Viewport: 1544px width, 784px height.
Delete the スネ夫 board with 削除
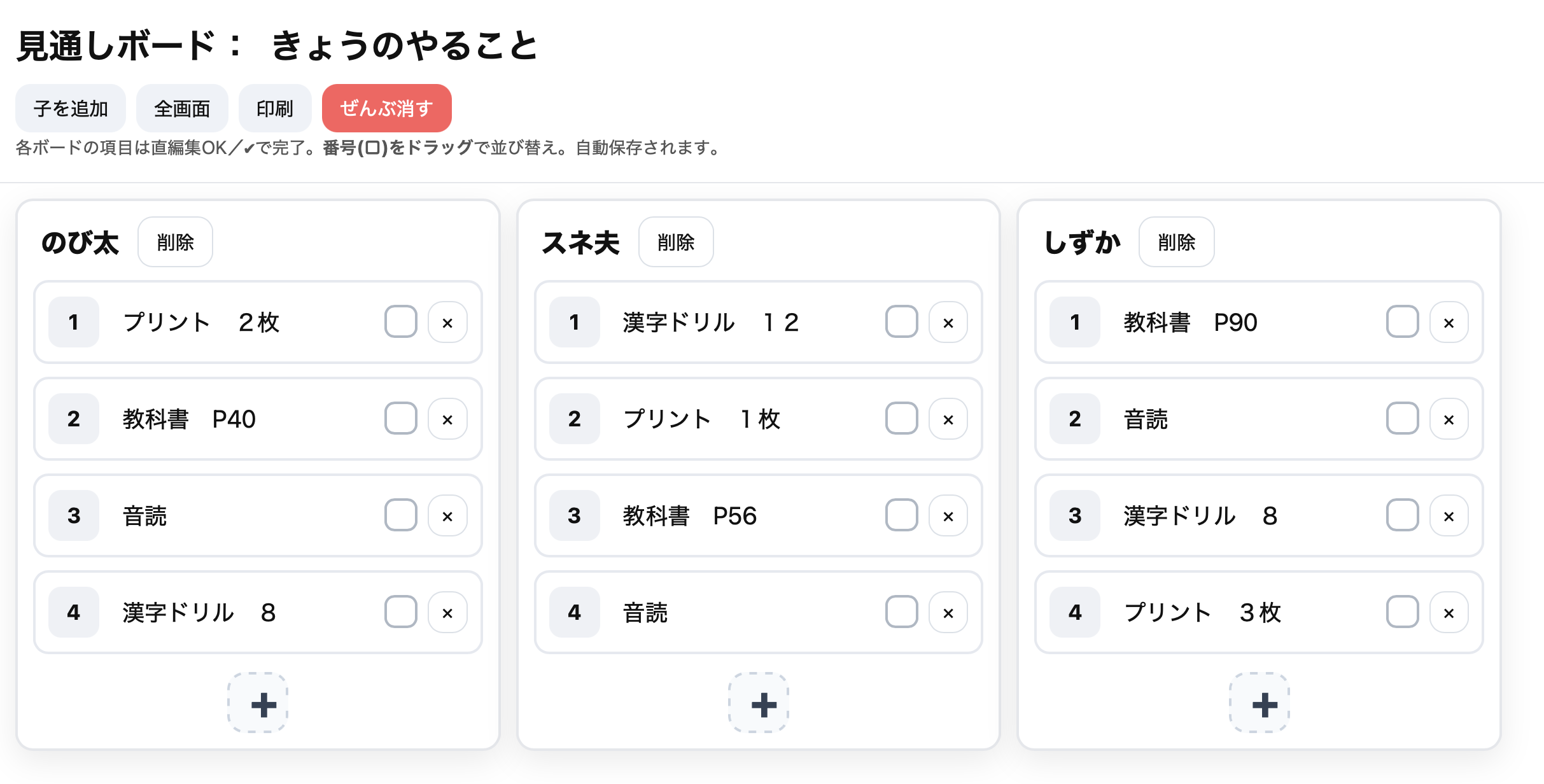coord(675,242)
